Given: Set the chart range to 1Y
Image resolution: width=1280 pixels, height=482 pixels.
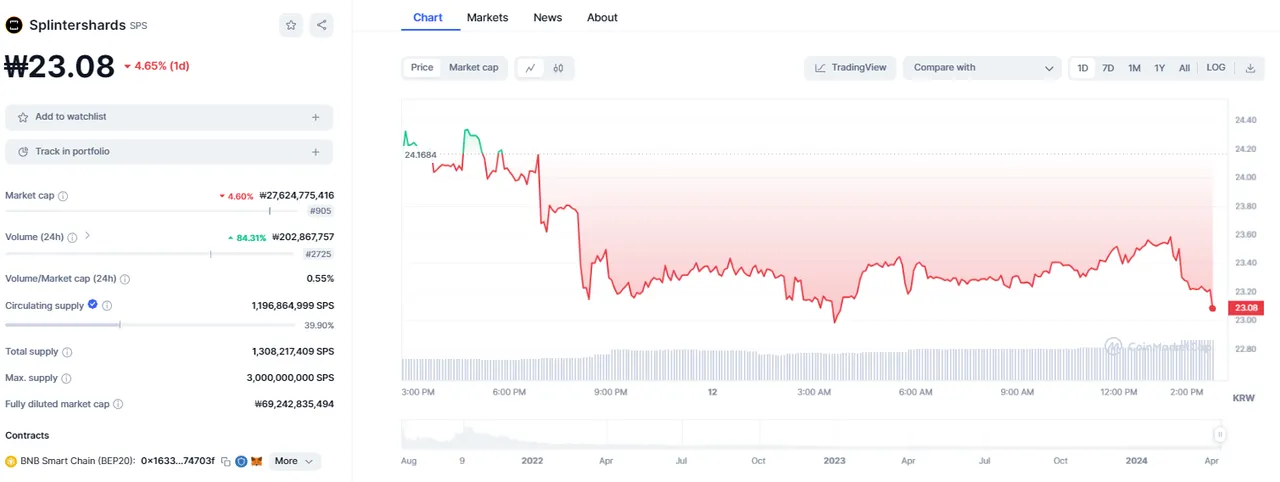Looking at the screenshot, I should point(1160,68).
